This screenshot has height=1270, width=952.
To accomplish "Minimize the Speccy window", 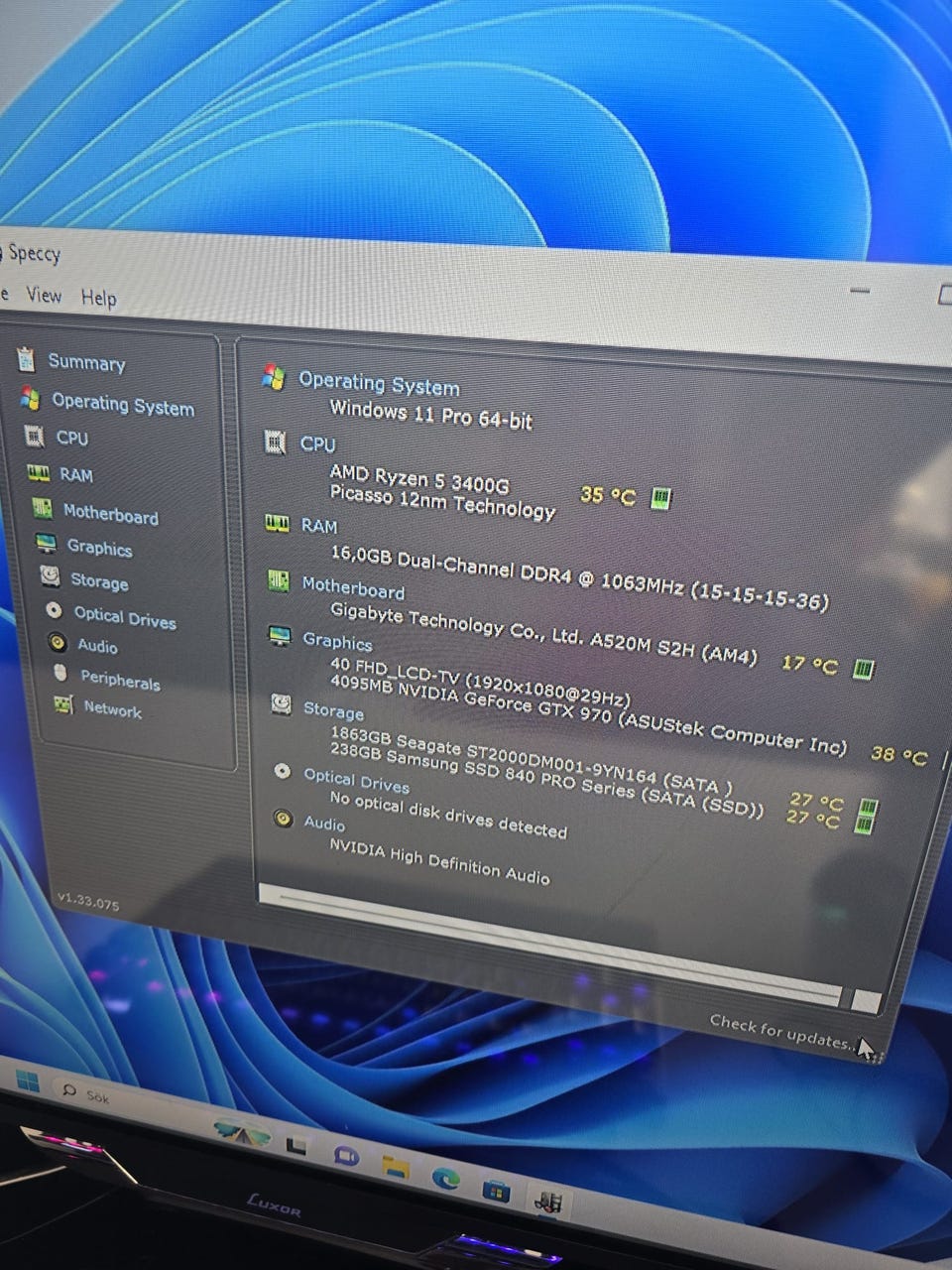I will pos(860,291).
